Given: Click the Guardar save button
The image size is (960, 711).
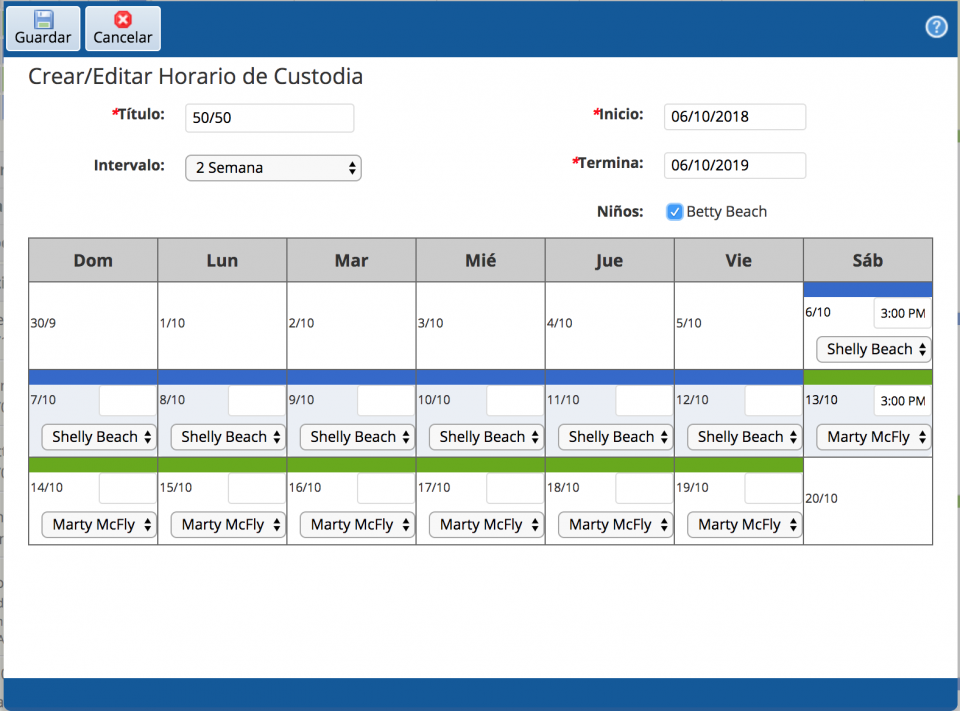Looking at the screenshot, I should pos(43,28).
